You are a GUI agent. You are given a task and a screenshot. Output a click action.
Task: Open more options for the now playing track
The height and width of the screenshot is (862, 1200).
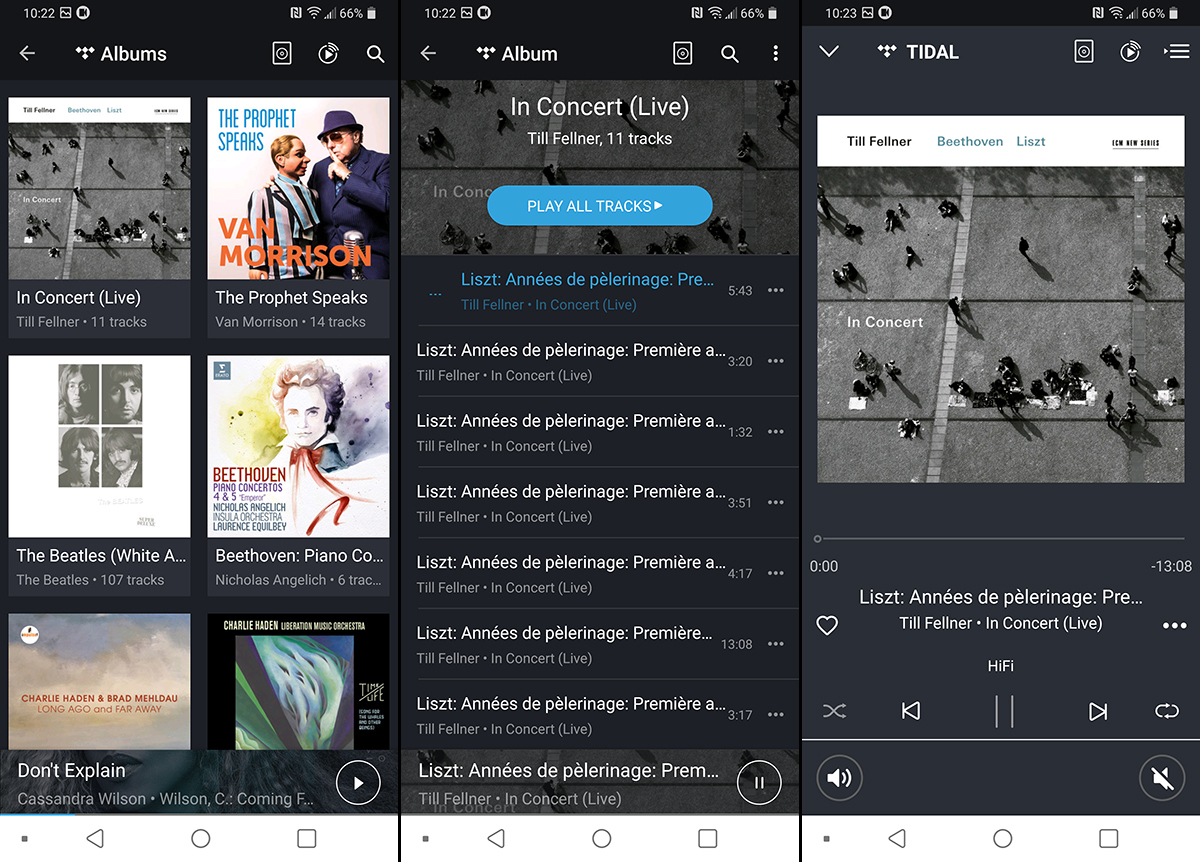pos(1174,626)
